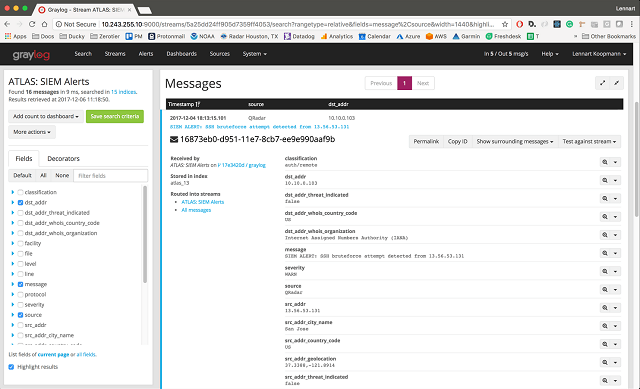Screen dimensions: 640x389
Task: Click the magnifier icon for the src_addr field
Action: pyautogui.click(x=605, y=308)
